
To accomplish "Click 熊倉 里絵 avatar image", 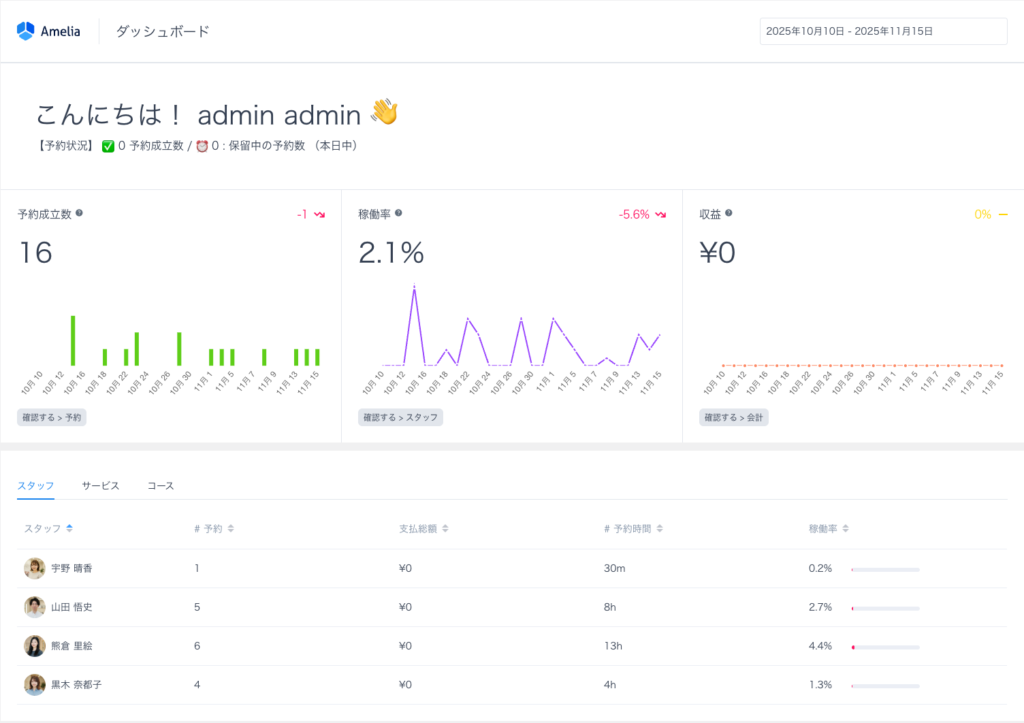I will pyautogui.click(x=35, y=646).
